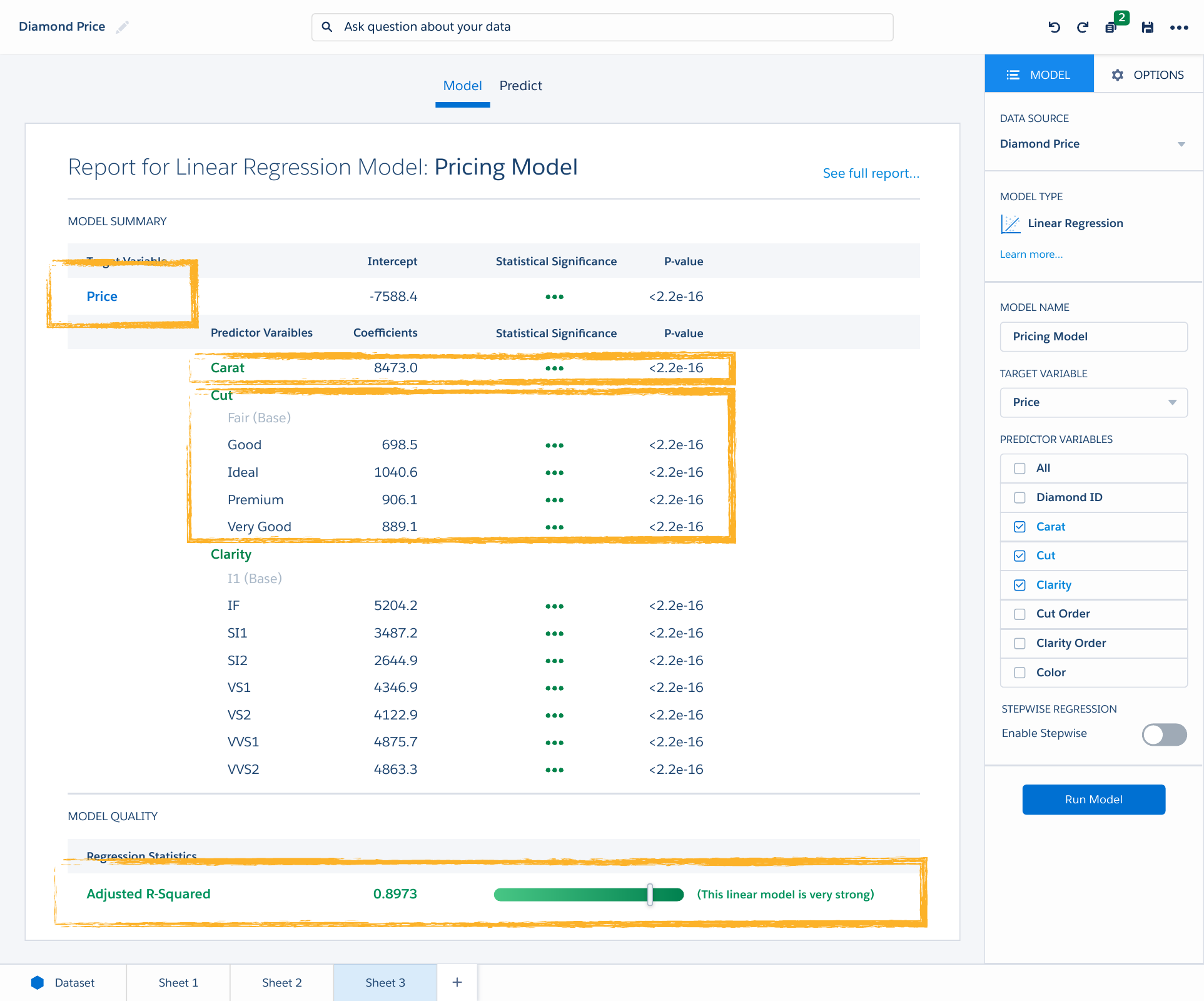Click the VS1 clarity row label
This screenshot has height=1001, width=1204.
tap(239, 688)
